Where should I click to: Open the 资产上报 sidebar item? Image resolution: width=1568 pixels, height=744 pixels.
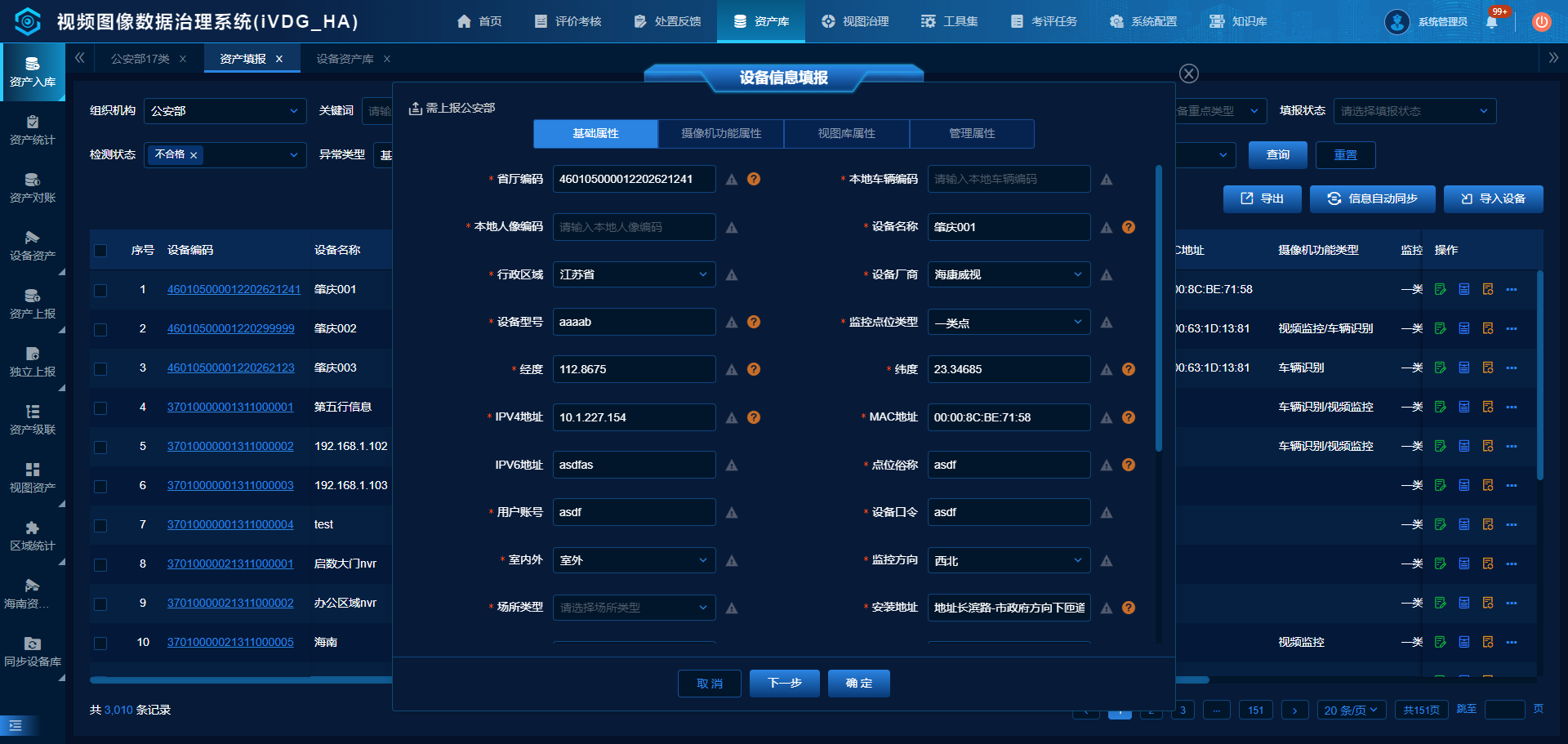pos(33,304)
